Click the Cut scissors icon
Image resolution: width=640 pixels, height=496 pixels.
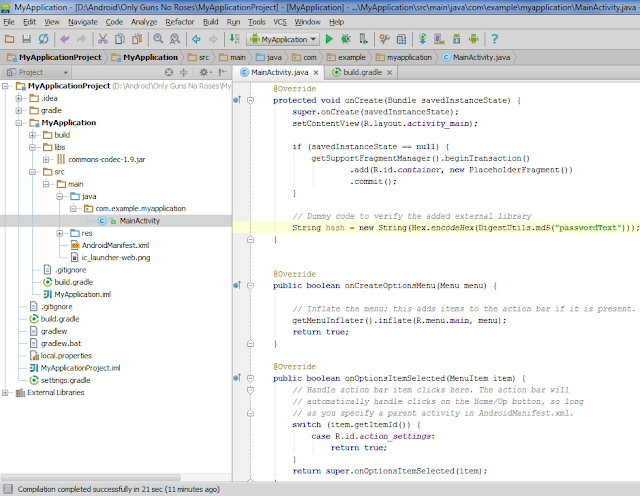[x=102, y=39]
